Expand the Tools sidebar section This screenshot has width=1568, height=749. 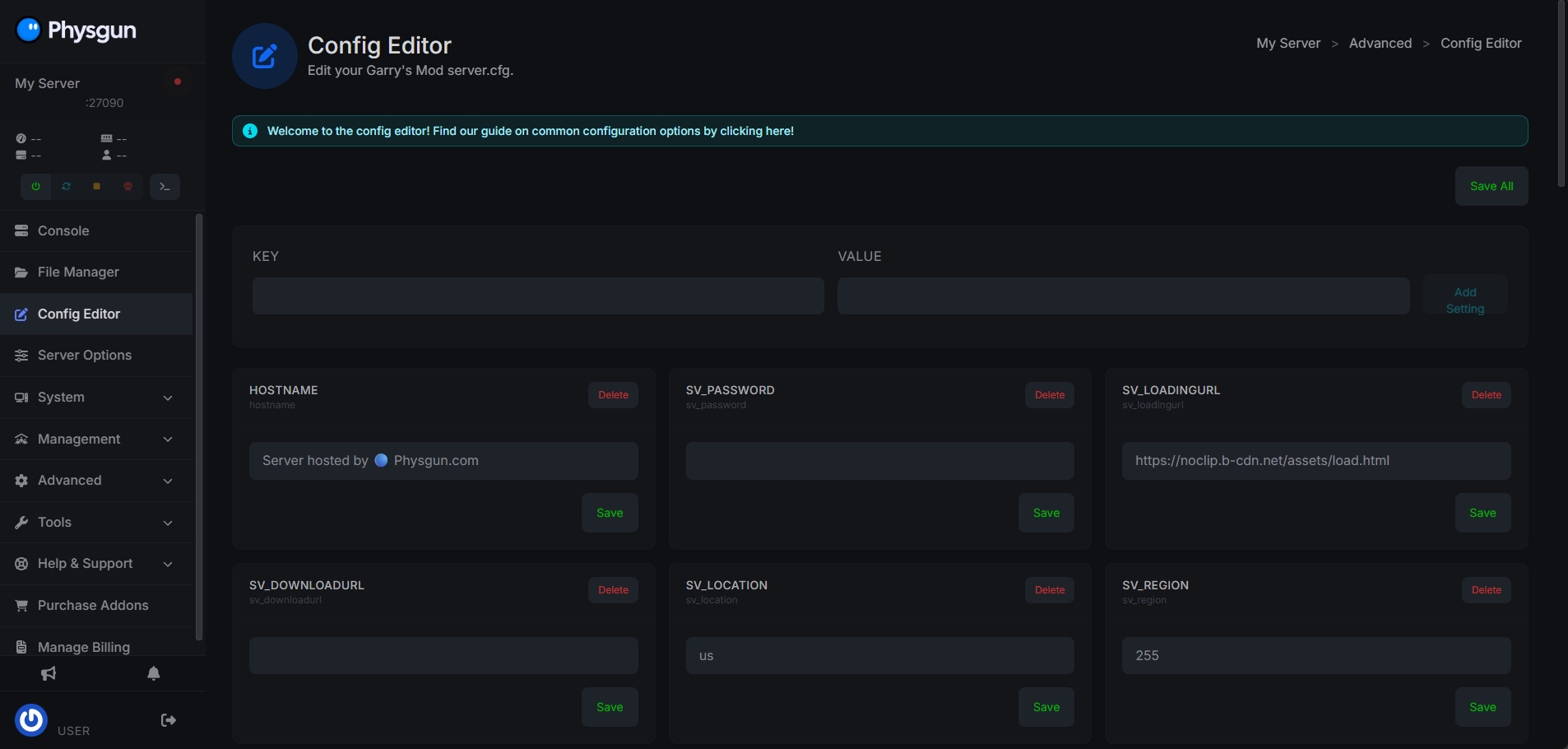96,523
